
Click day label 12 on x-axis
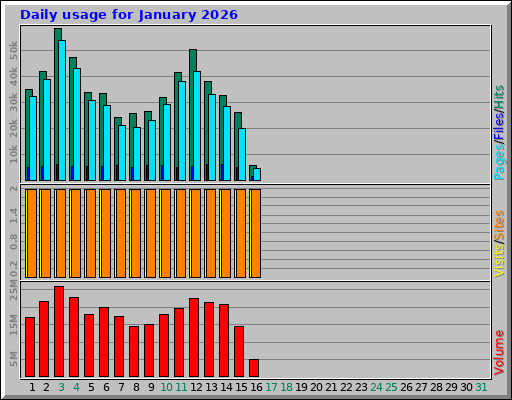tap(196, 387)
